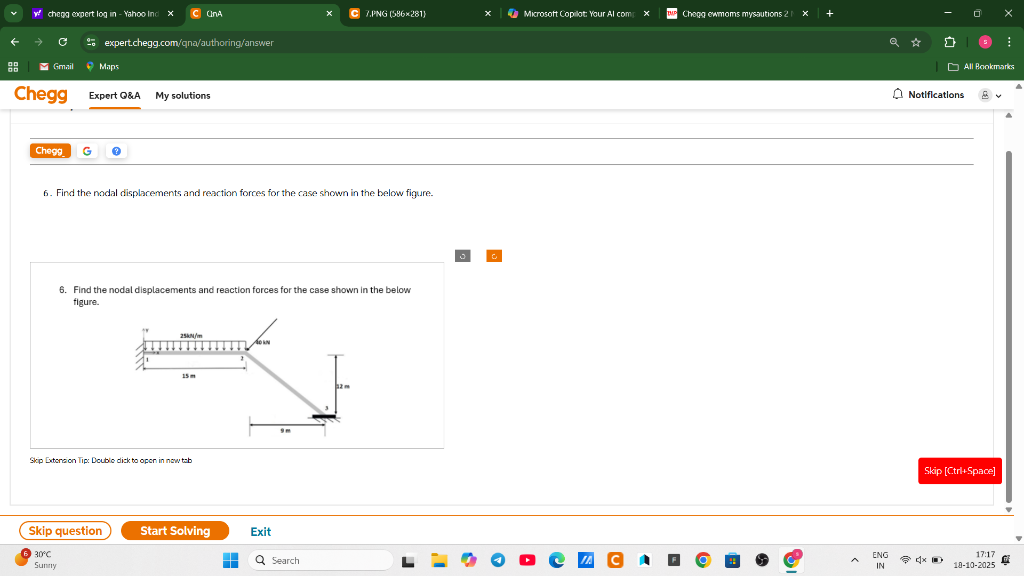Image resolution: width=1024 pixels, height=576 pixels.
Task: Open the Gmail bookmark
Action: point(56,67)
